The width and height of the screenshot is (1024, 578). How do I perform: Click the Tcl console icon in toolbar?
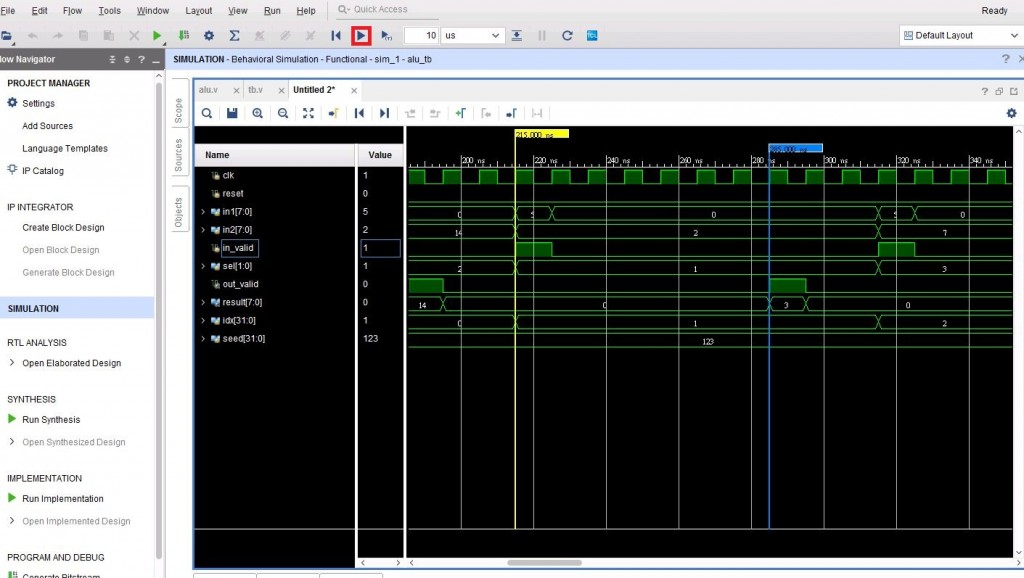592,35
